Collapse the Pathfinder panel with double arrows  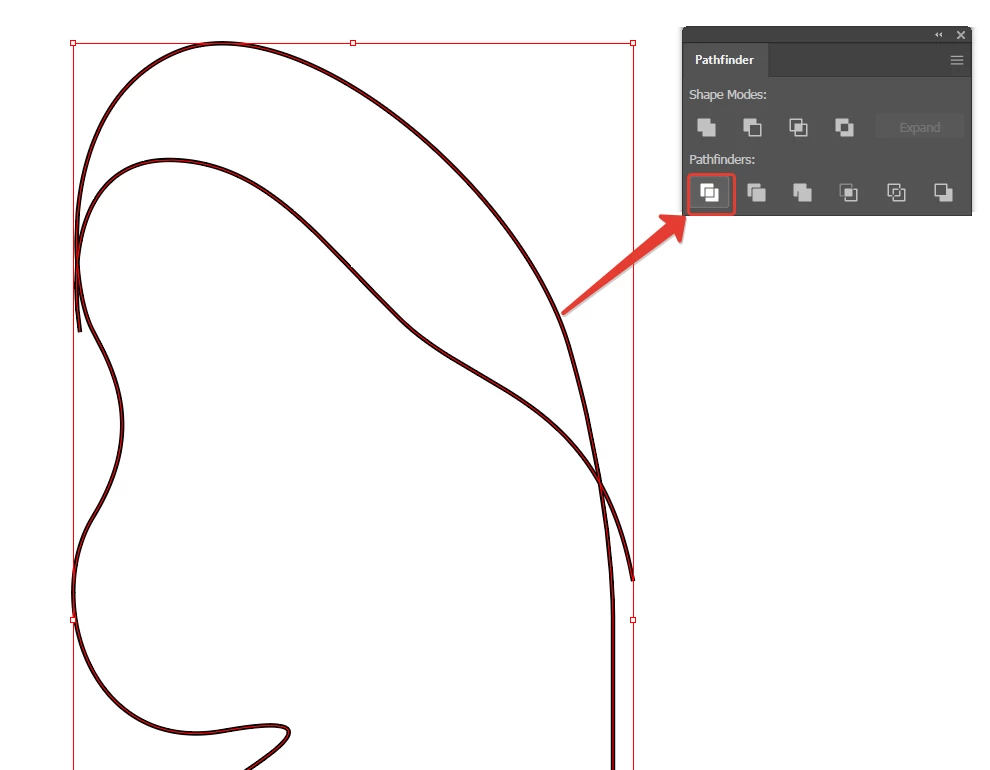point(939,35)
